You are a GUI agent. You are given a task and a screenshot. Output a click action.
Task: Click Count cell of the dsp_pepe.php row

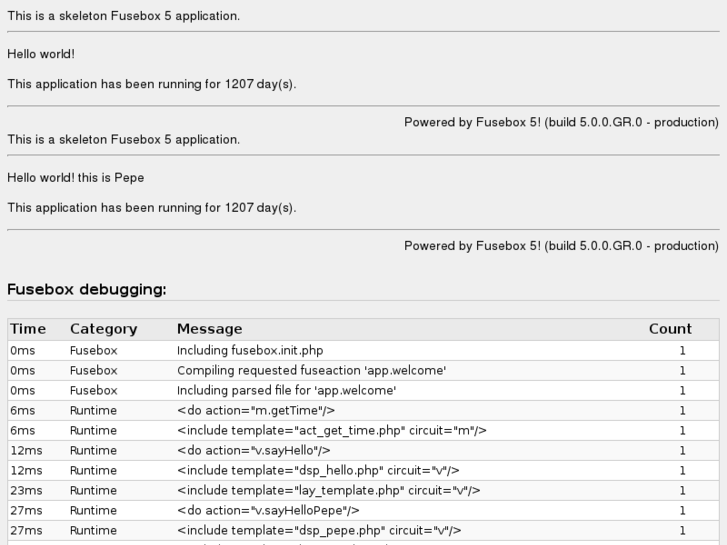pos(682,531)
